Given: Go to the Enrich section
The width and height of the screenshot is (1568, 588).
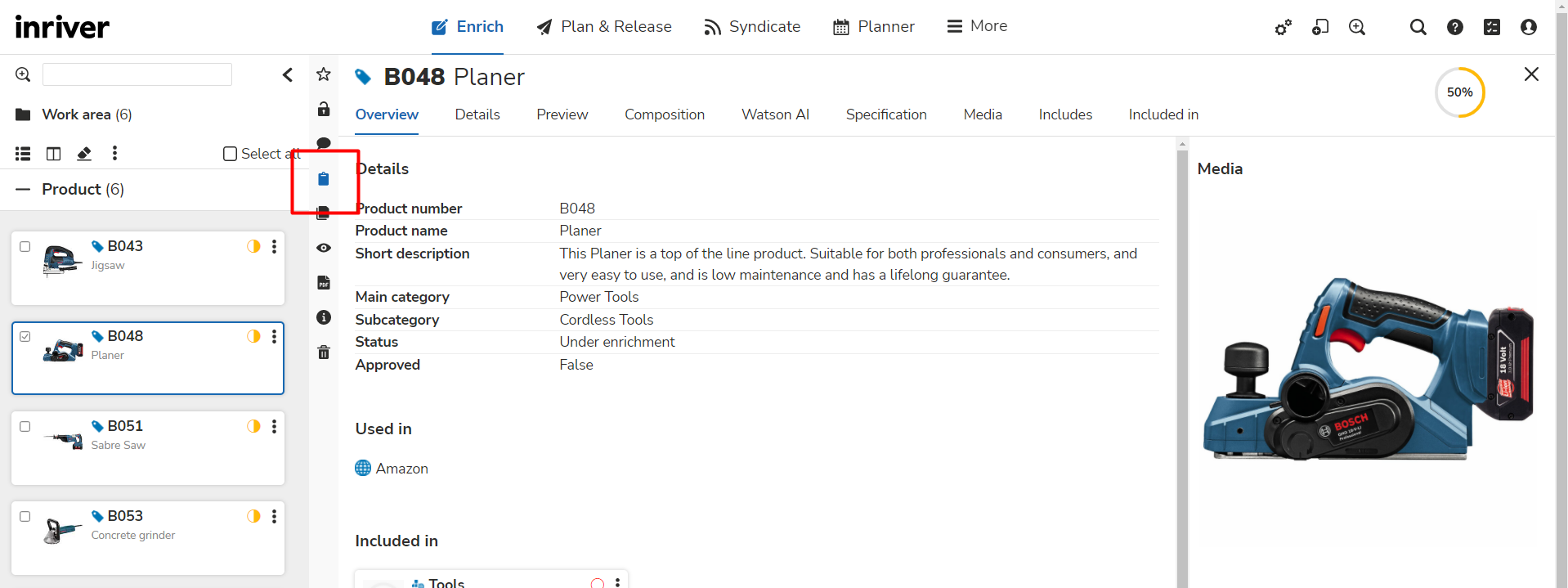Looking at the screenshot, I should 468,26.
